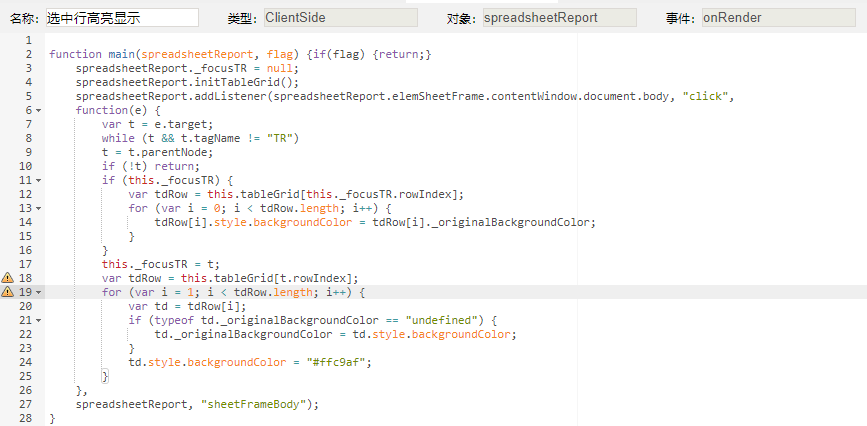Image resolution: width=867 pixels, height=426 pixels.
Task: Collapse the fold arrow at line 19
Action: click(38, 292)
